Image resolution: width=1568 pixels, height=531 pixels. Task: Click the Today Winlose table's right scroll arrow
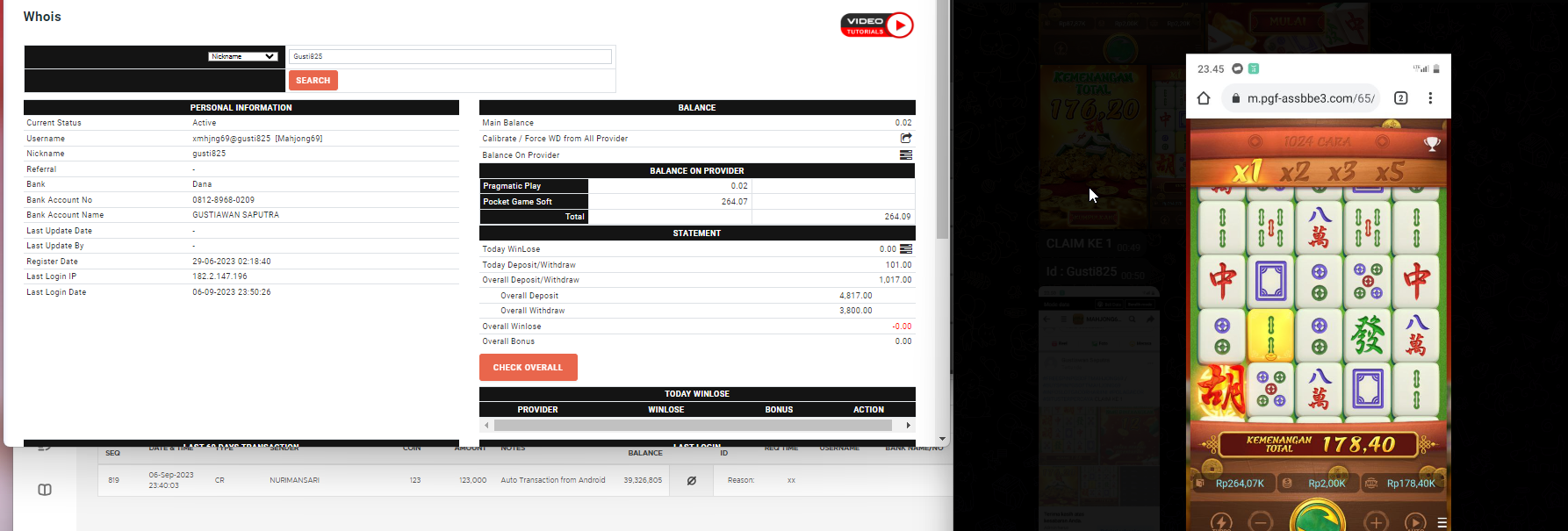(x=908, y=425)
